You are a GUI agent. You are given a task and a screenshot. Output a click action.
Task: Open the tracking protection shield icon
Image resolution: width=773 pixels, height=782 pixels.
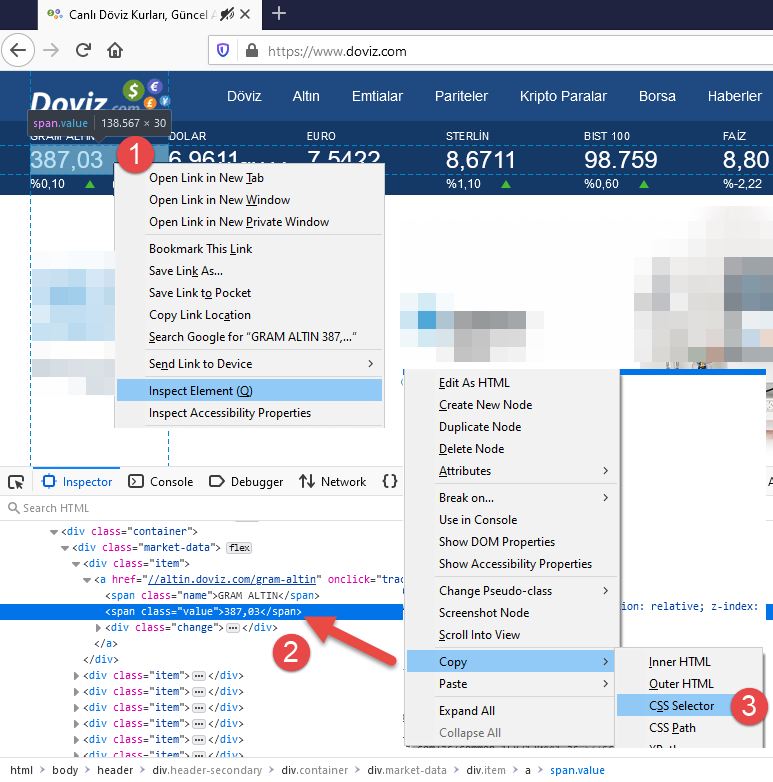click(x=223, y=50)
